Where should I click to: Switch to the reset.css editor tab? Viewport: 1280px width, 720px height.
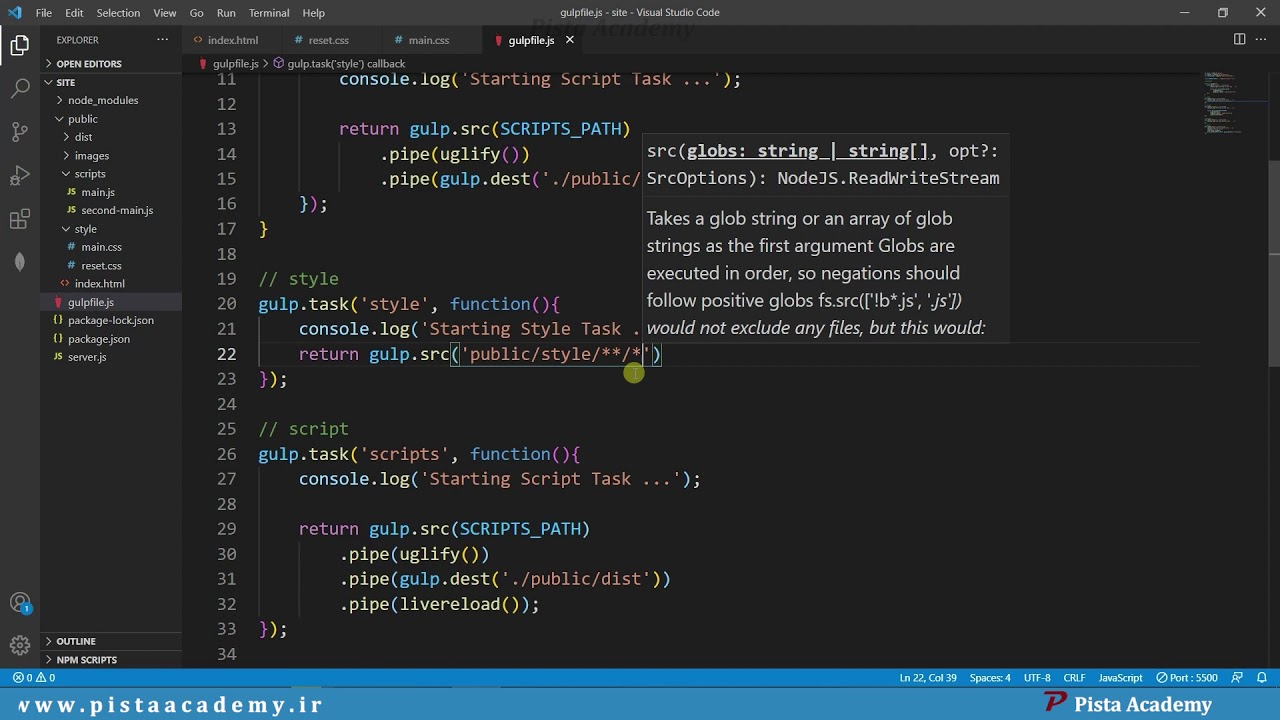(x=329, y=40)
